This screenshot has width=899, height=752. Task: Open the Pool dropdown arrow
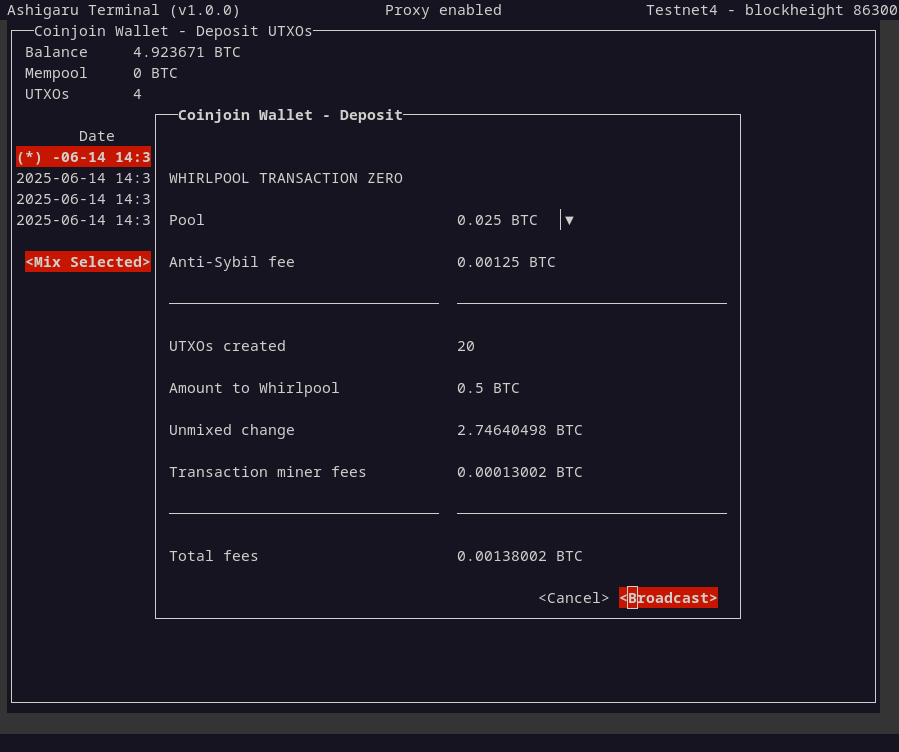(569, 220)
